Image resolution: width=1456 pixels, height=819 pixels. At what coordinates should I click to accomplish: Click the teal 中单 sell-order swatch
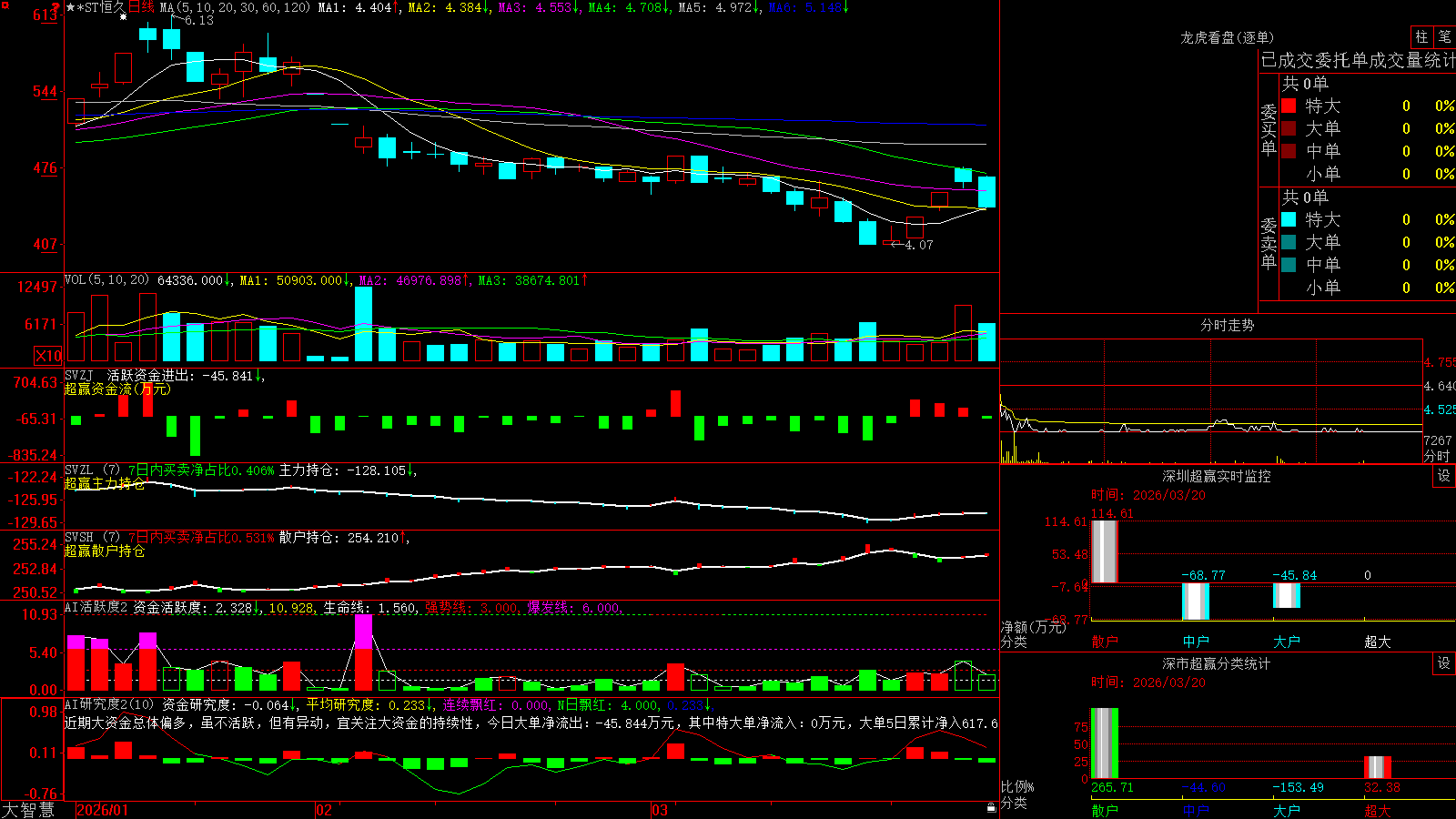coord(1289,265)
